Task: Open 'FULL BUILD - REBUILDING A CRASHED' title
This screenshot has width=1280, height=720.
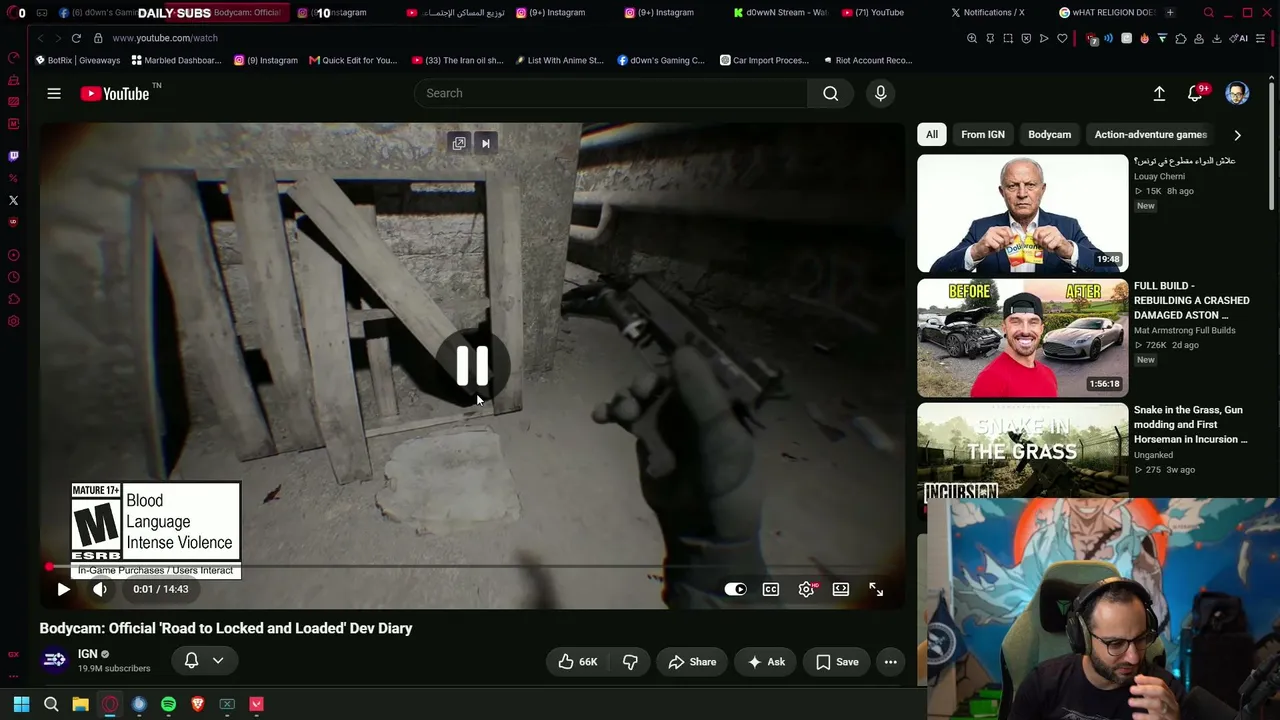Action: click(x=1191, y=300)
